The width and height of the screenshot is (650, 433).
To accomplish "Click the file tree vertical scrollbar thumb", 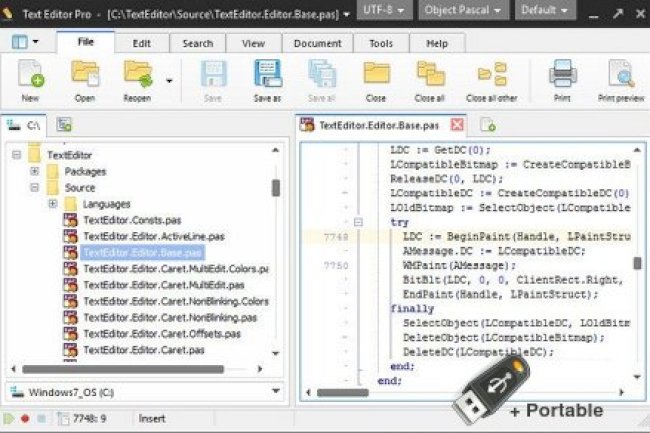I will coord(276,187).
